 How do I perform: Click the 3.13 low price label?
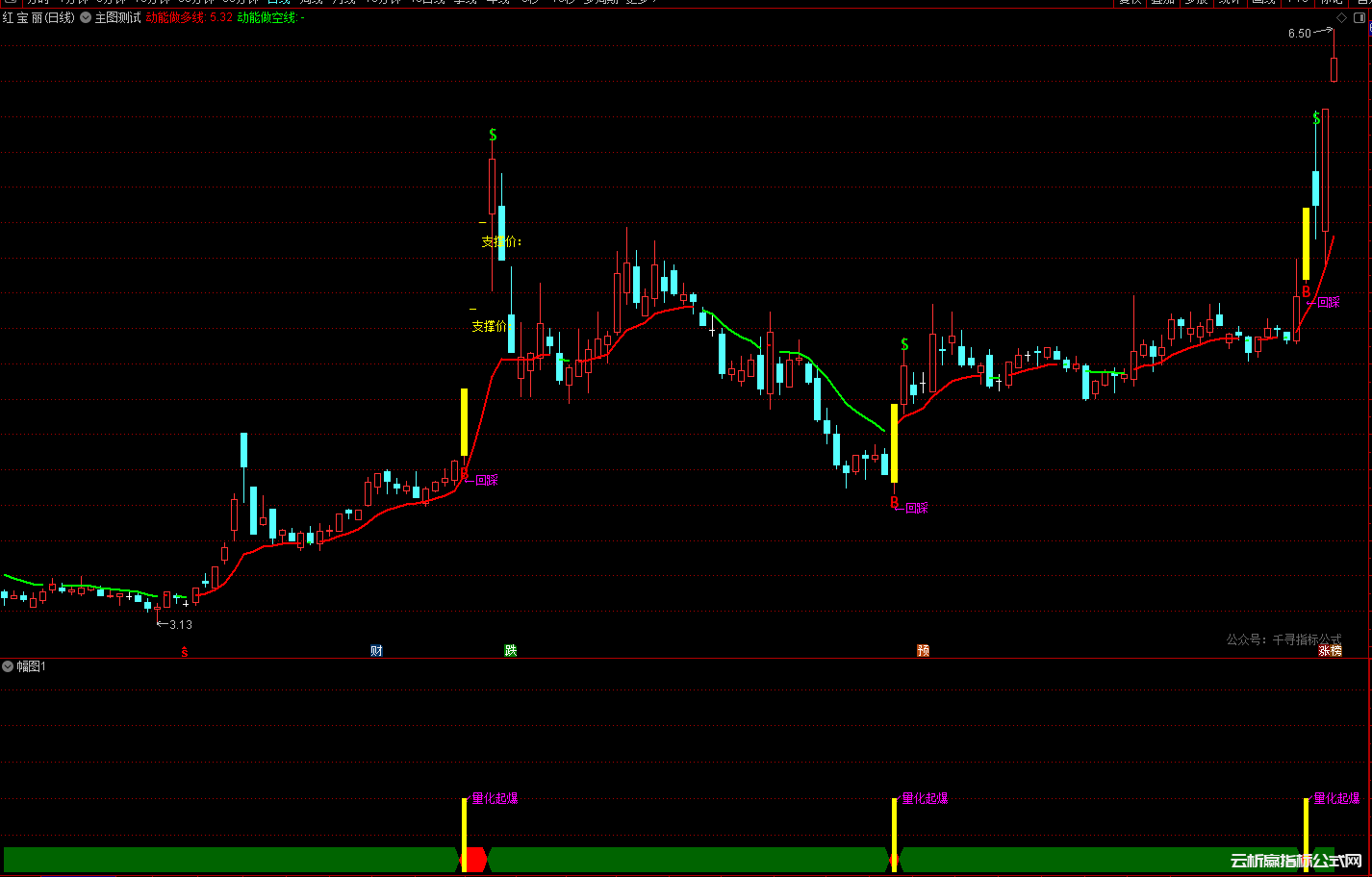click(x=181, y=625)
